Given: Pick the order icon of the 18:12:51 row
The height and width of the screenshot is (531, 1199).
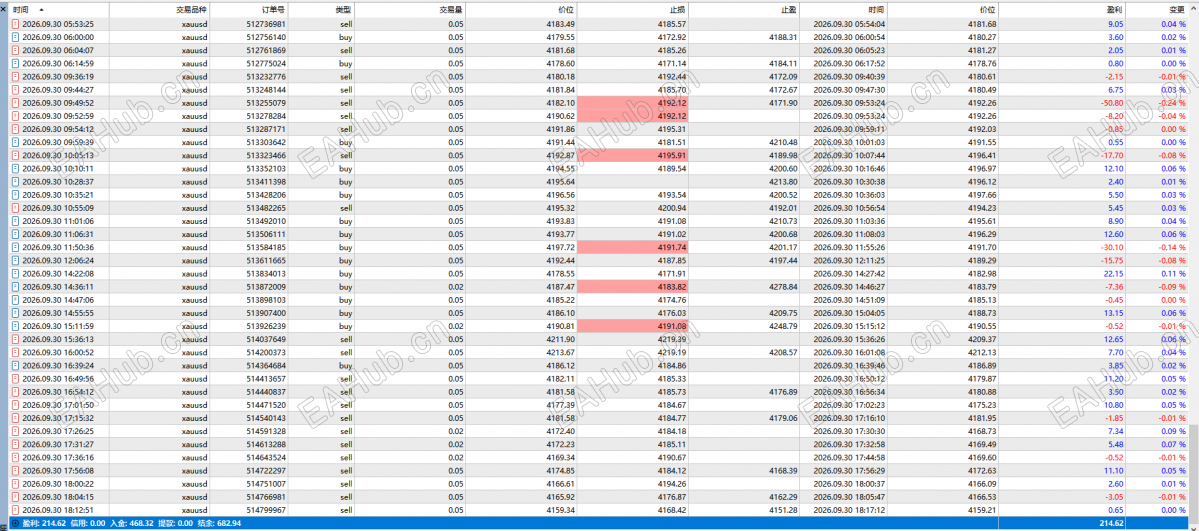Looking at the screenshot, I should 16,510.
